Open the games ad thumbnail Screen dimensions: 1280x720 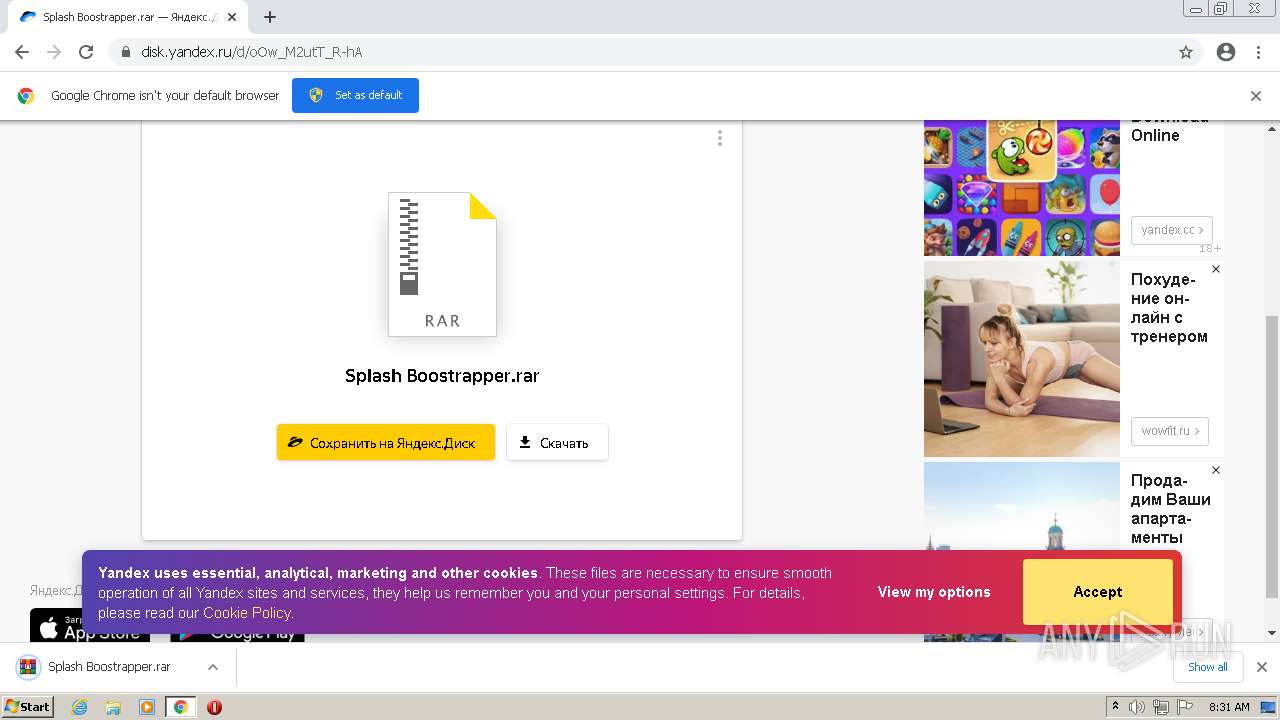point(1022,187)
